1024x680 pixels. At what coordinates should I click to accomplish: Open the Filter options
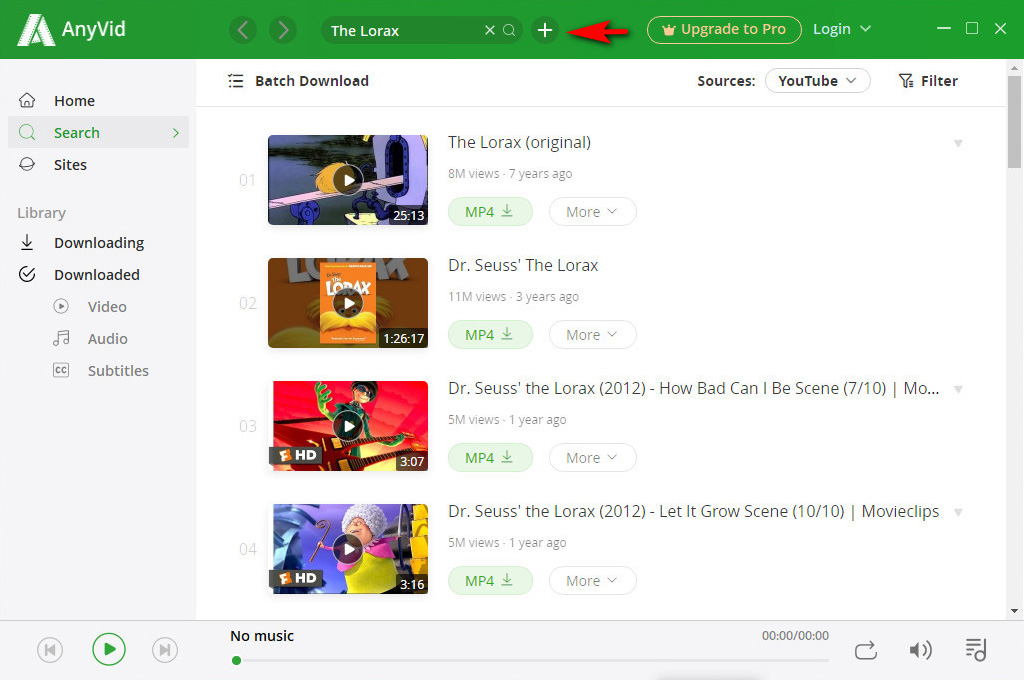tap(928, 81)
